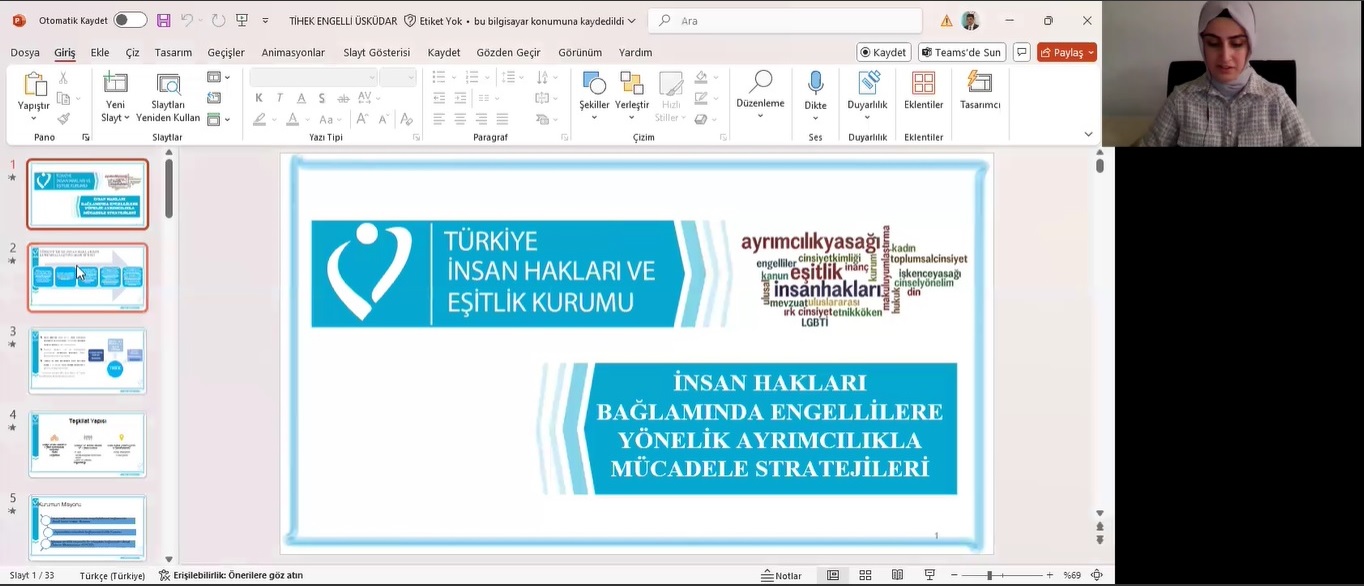Toggle Otomatik Kaydet switch

(x=130, y=21)
